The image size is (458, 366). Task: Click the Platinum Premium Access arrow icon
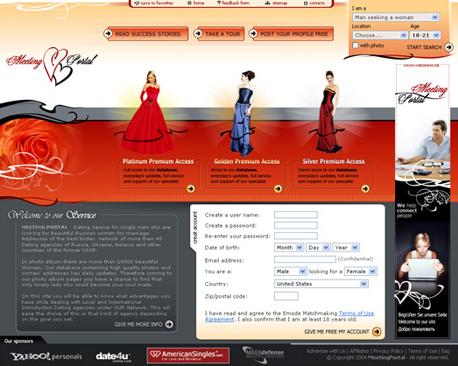(191, 189)
